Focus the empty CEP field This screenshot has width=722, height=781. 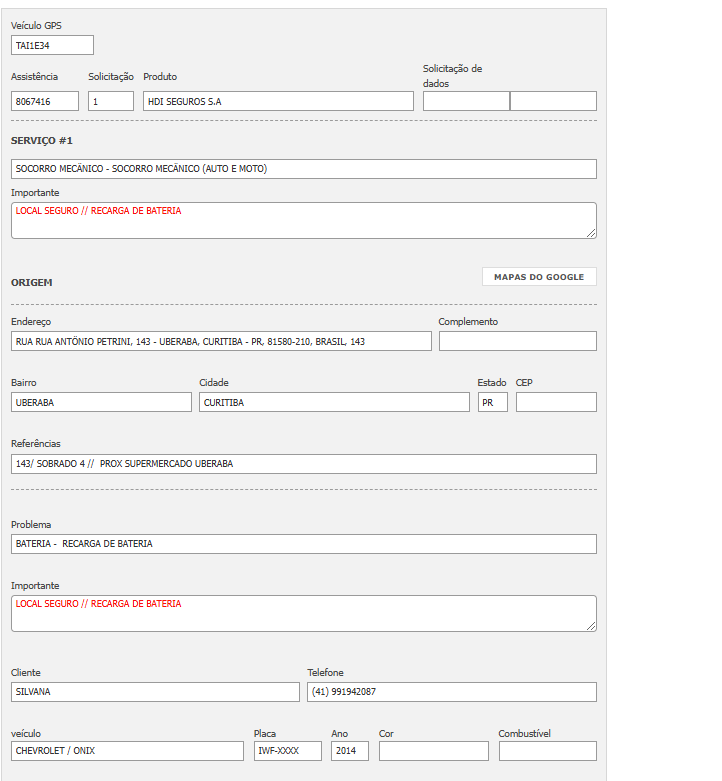coord(556,402)
